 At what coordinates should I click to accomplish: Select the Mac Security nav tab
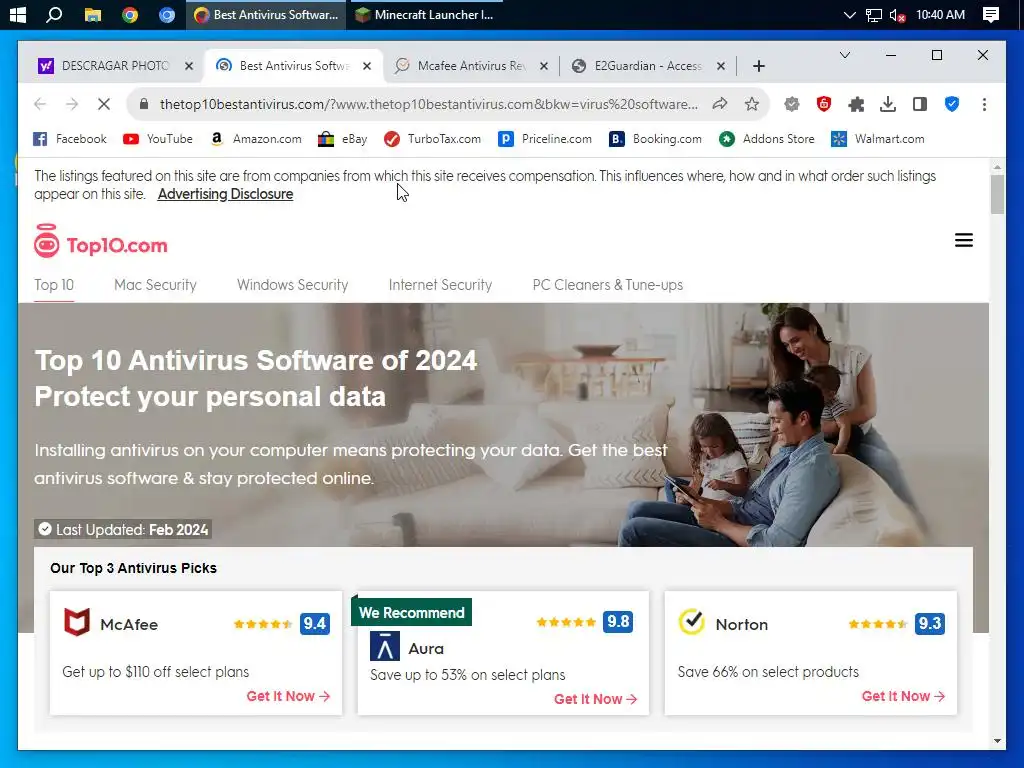pos(155,285)
